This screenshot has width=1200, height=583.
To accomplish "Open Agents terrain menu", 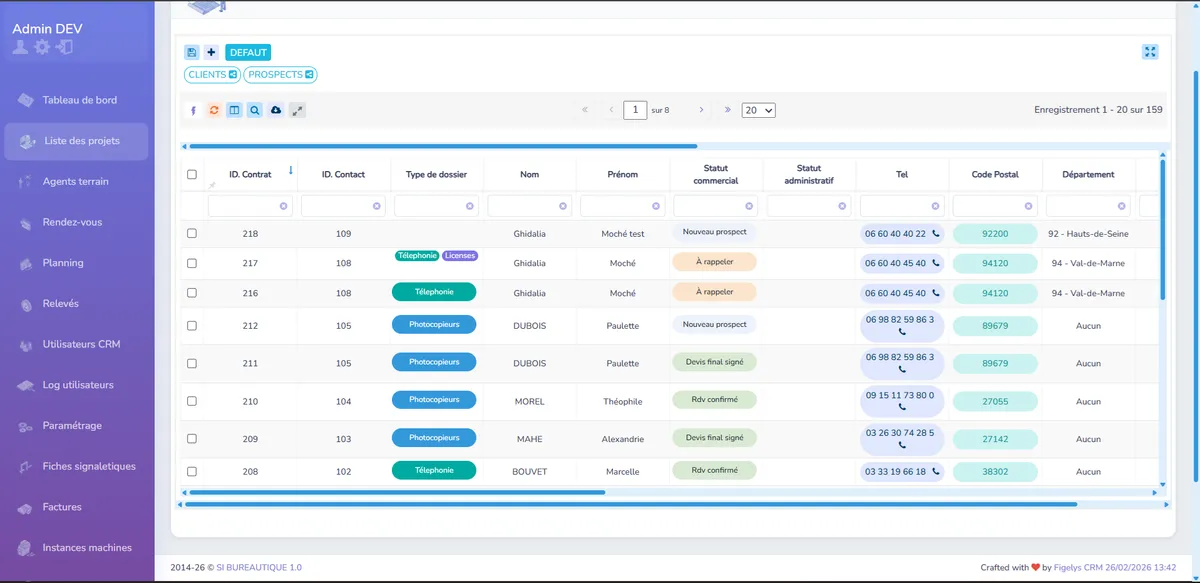I will tap(77, 182).
